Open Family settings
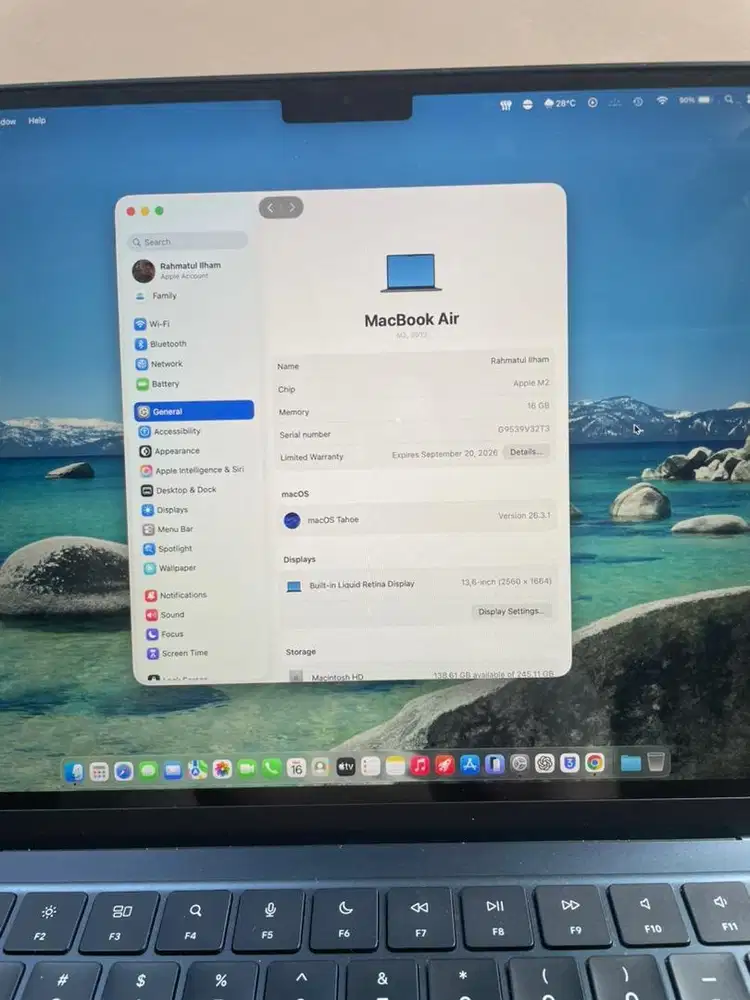The image size is (750, 1000). 157,296
